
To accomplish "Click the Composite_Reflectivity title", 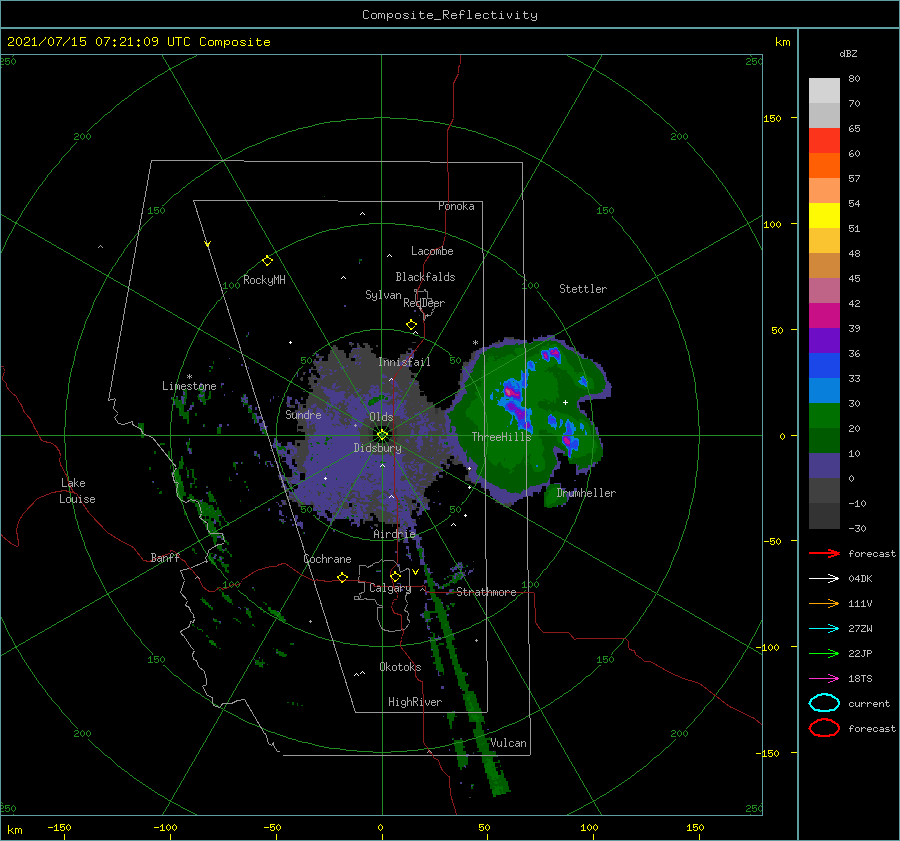I will 450,15.
